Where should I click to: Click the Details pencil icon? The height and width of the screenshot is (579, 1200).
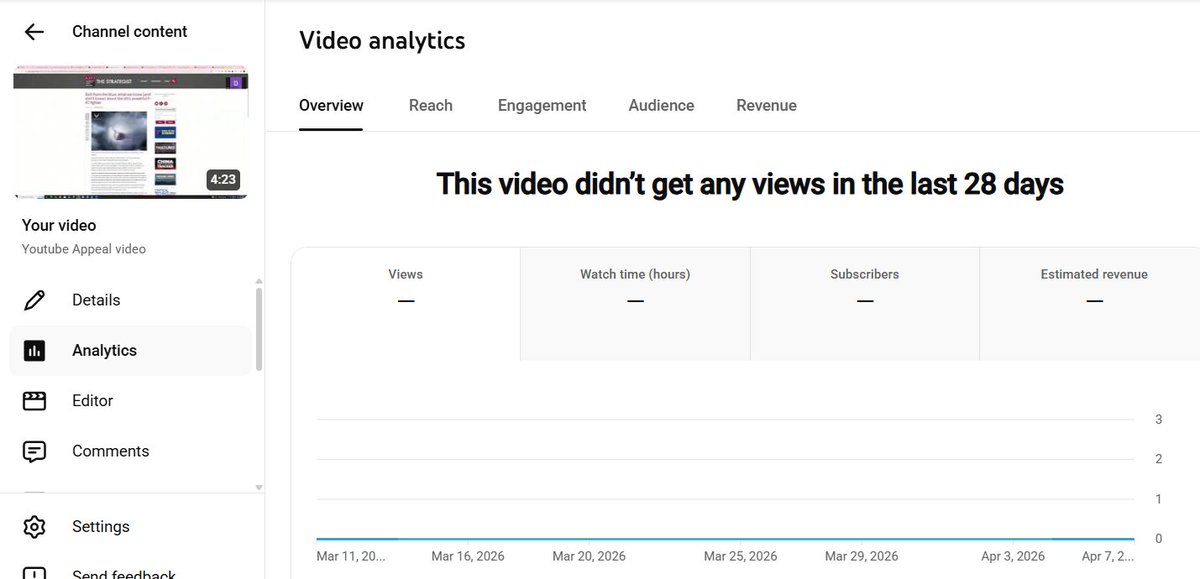point(34,300)
